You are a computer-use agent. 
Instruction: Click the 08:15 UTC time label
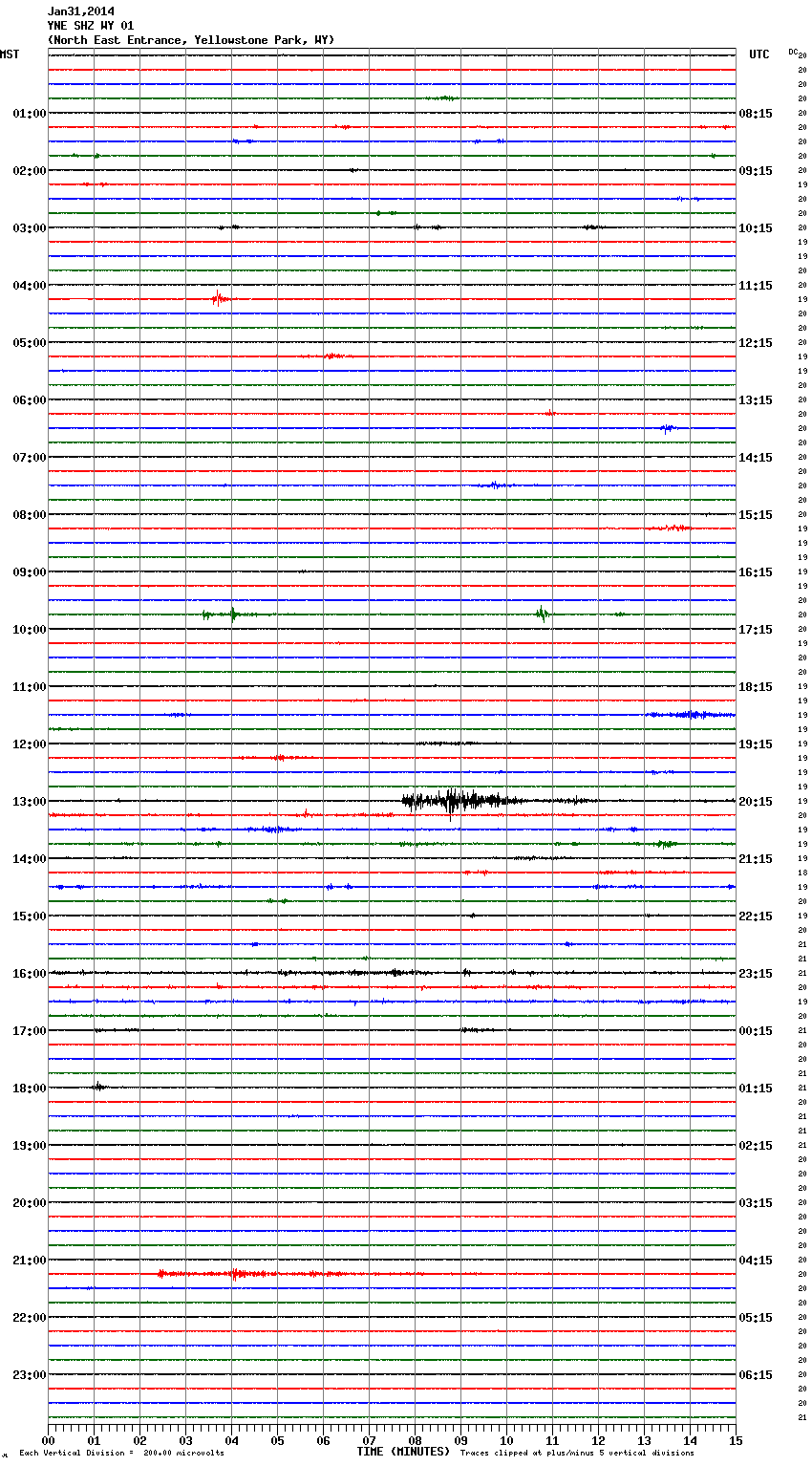pos(756,114)
